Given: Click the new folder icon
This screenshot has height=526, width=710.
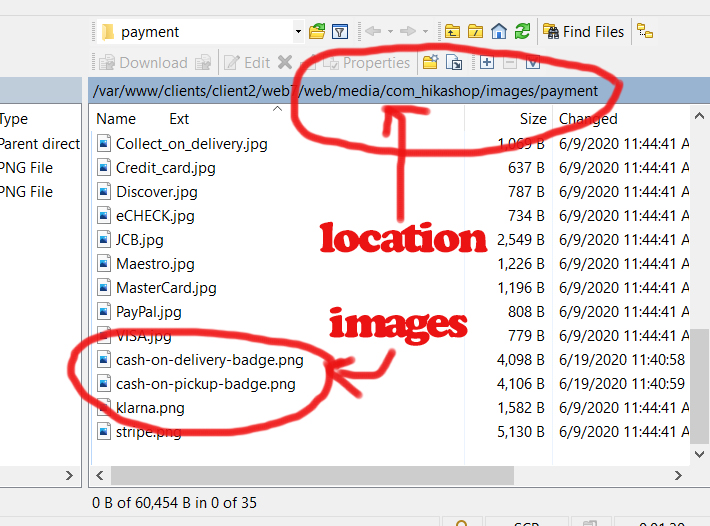Looking at the screenshot, I should point(430,62).
